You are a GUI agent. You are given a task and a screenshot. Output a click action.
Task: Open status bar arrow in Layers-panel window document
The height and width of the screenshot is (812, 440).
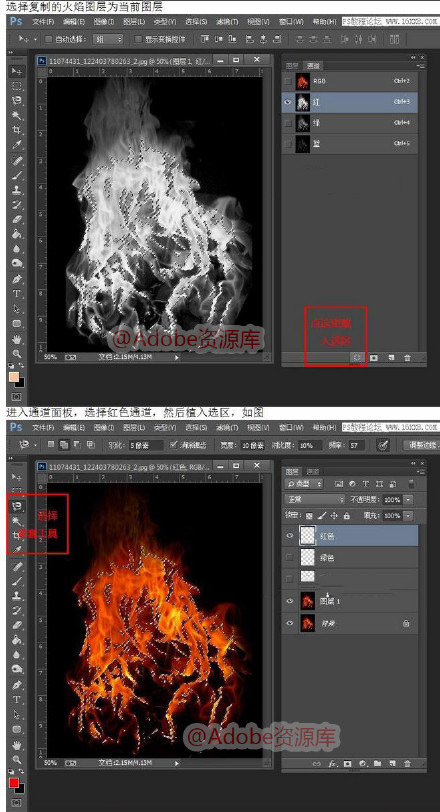pyautogui.click(x=177, y=763)
